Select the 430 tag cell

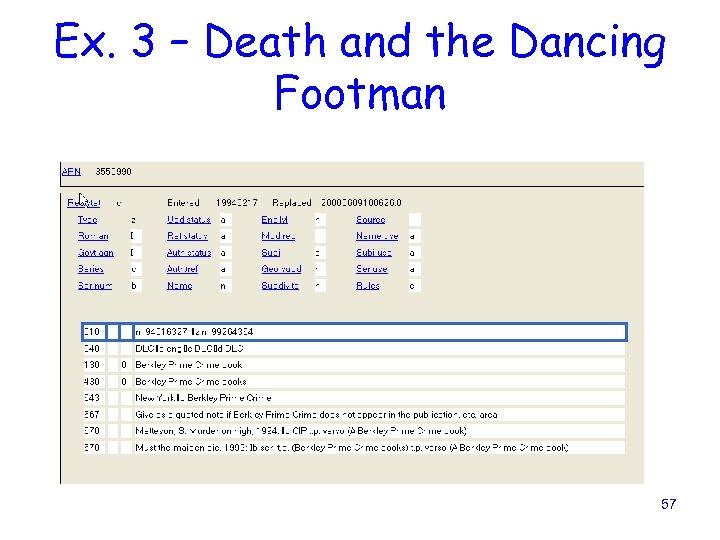(94, 382)
